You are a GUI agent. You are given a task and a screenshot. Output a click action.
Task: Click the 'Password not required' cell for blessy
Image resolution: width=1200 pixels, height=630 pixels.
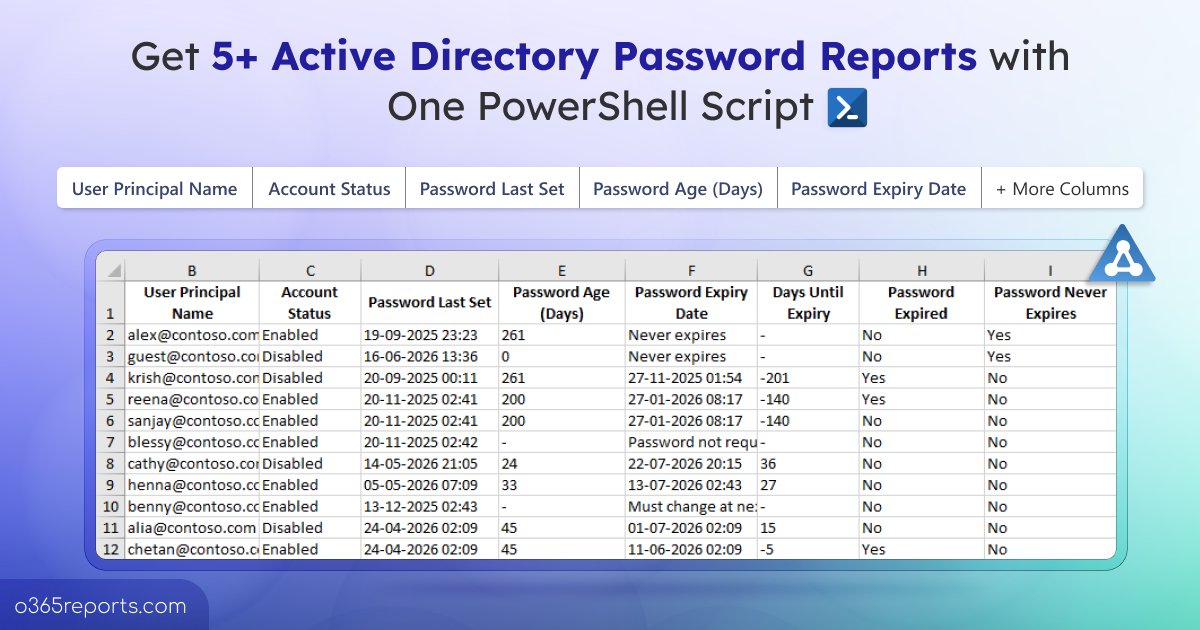(x=691, y=442)
